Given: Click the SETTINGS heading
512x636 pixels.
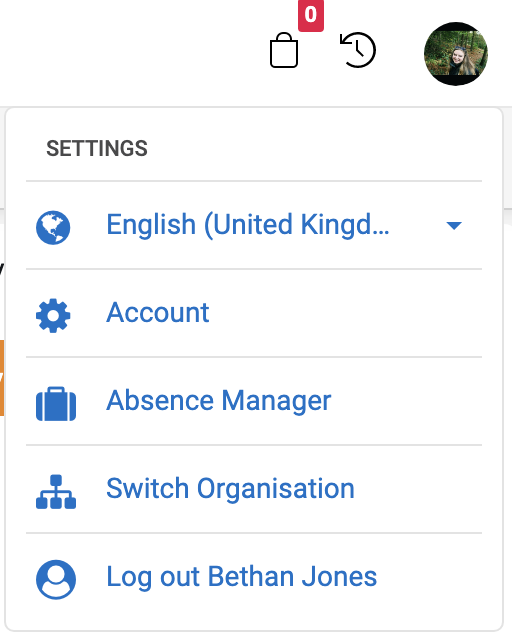Looking at the screenshot, I should (97, 148).
